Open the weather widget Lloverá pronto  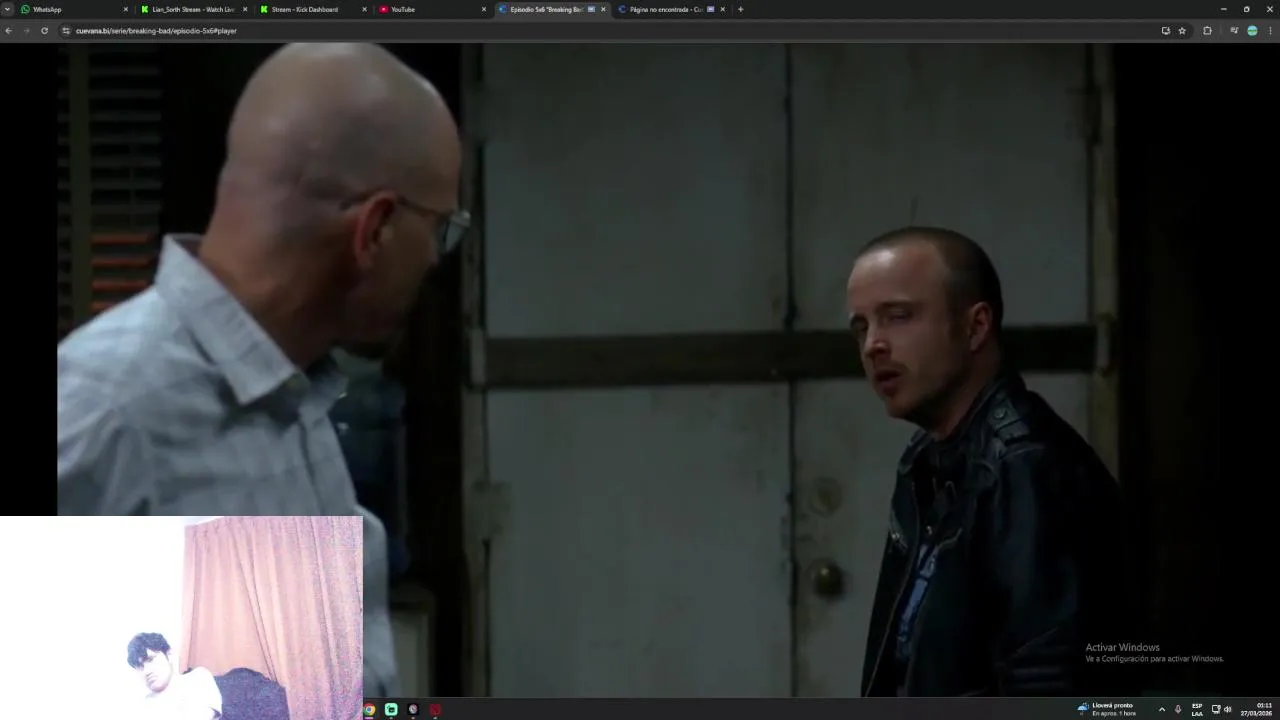(x=1106, y=709)
